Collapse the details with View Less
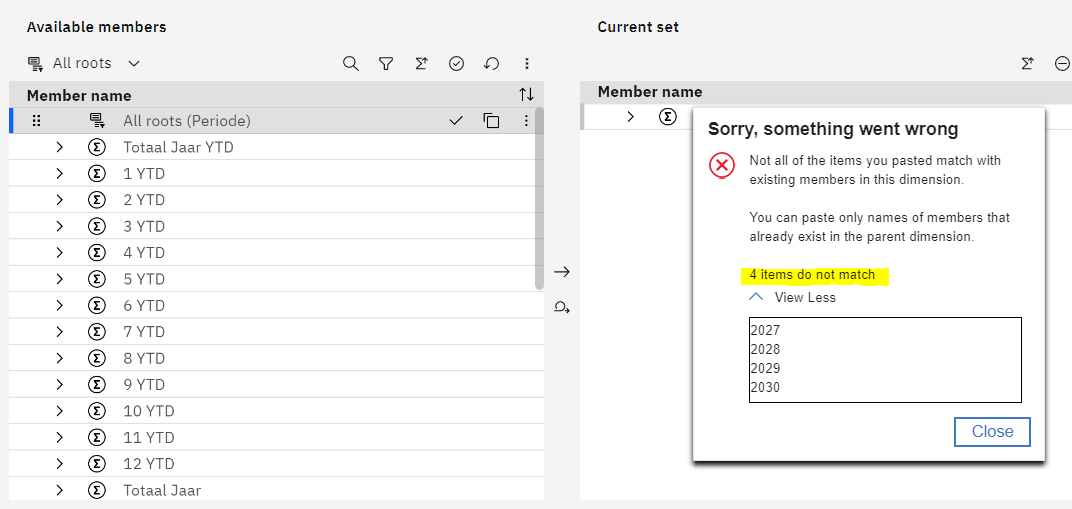 [793, 297]
